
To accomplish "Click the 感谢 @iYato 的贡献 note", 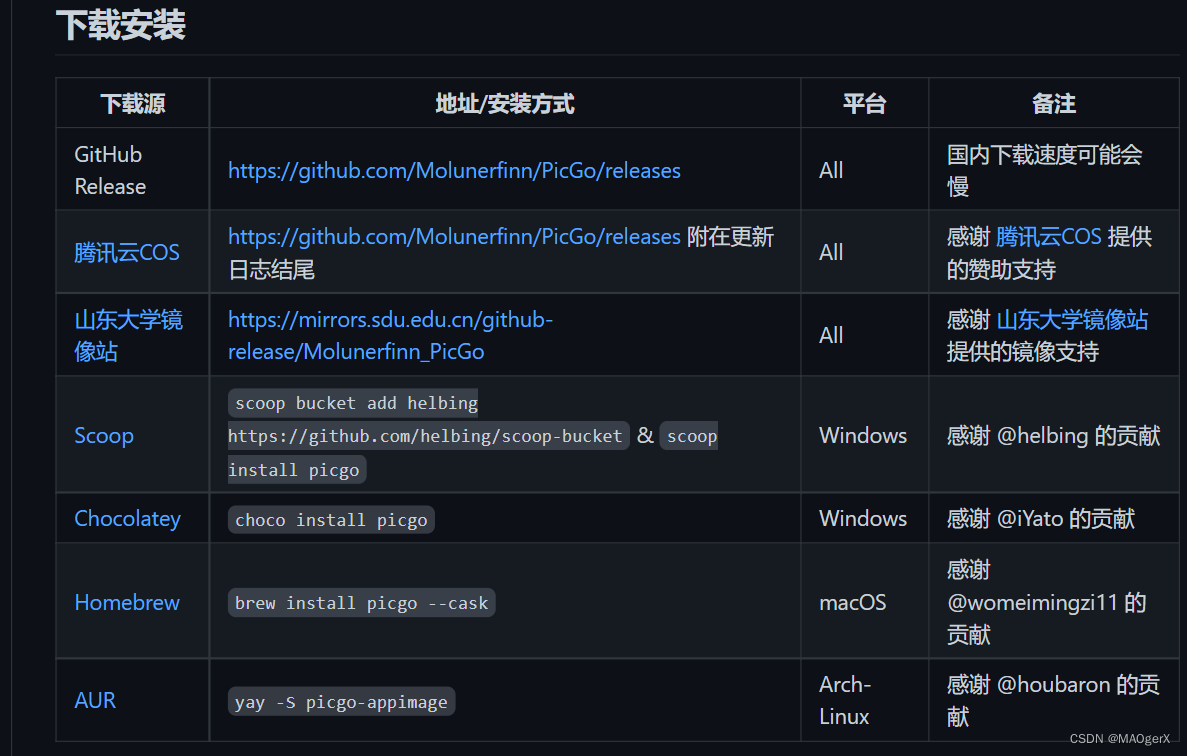I will tap(1041, 518).
